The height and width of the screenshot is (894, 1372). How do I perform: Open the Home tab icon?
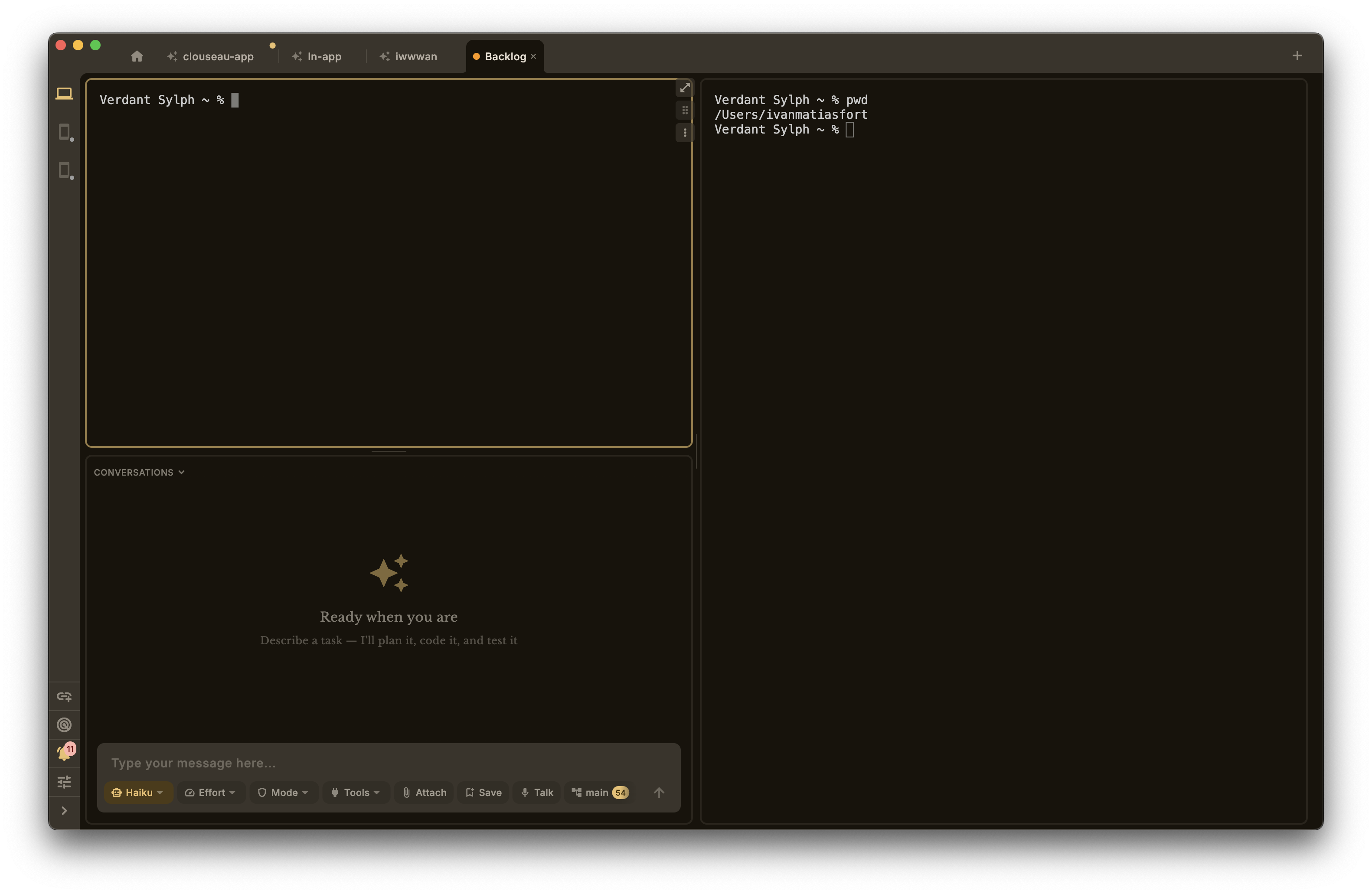(137, 56)
